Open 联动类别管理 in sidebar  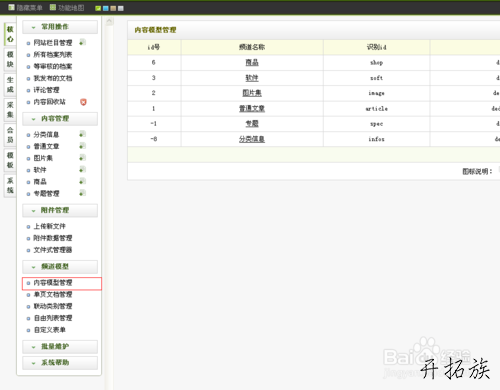pos(53,306)
